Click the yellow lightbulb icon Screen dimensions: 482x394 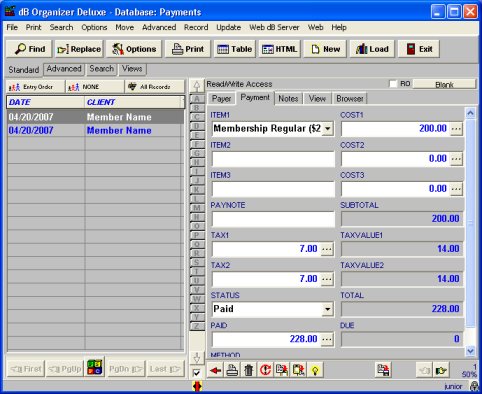click(x=315, y=370)
